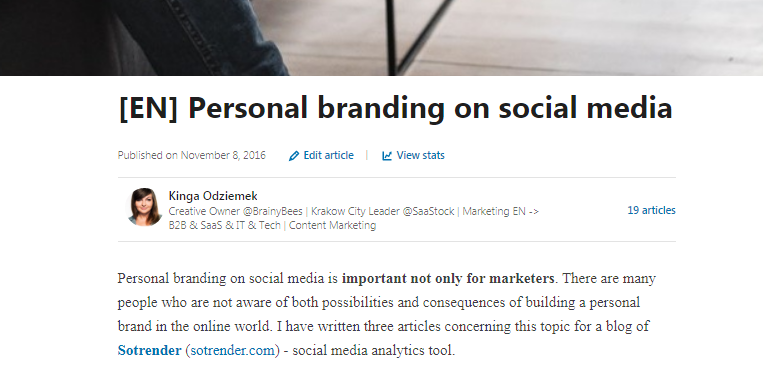Viewport: 763px width, 369px height.
Task: Click the pencil icon beside Edit article
Action: click(293, 156)
